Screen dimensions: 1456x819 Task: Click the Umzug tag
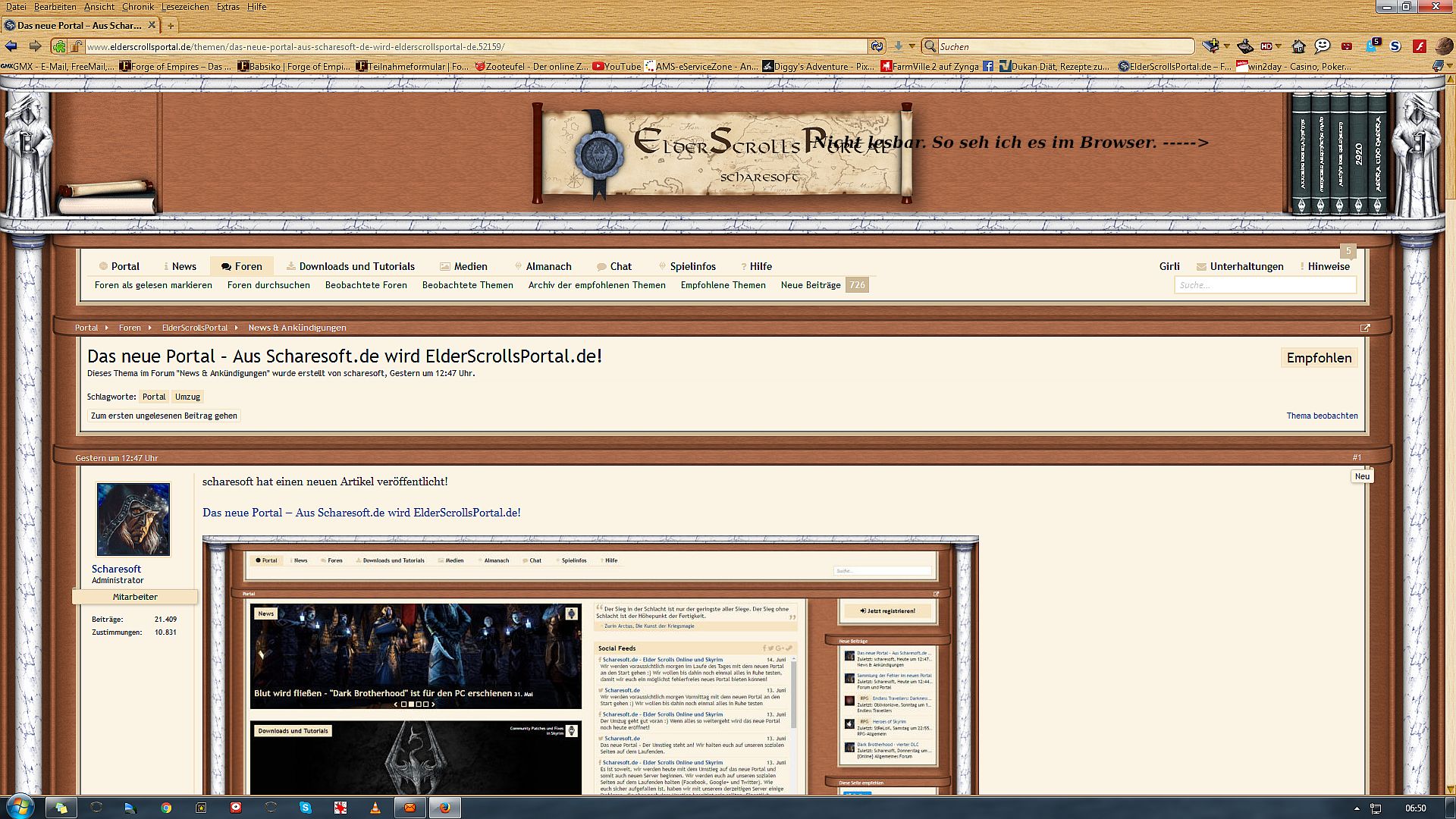(x=187, y=397)
